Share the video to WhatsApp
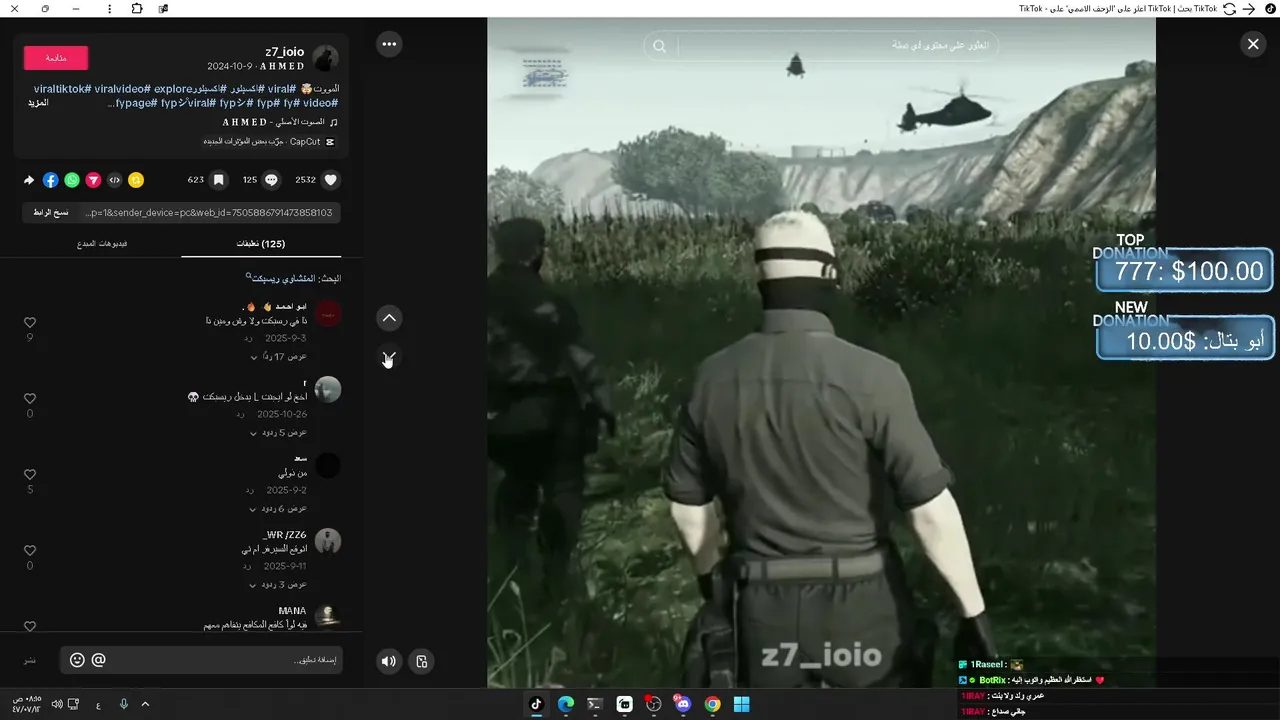Viewport: 1280px width, 720px height. 72,180
